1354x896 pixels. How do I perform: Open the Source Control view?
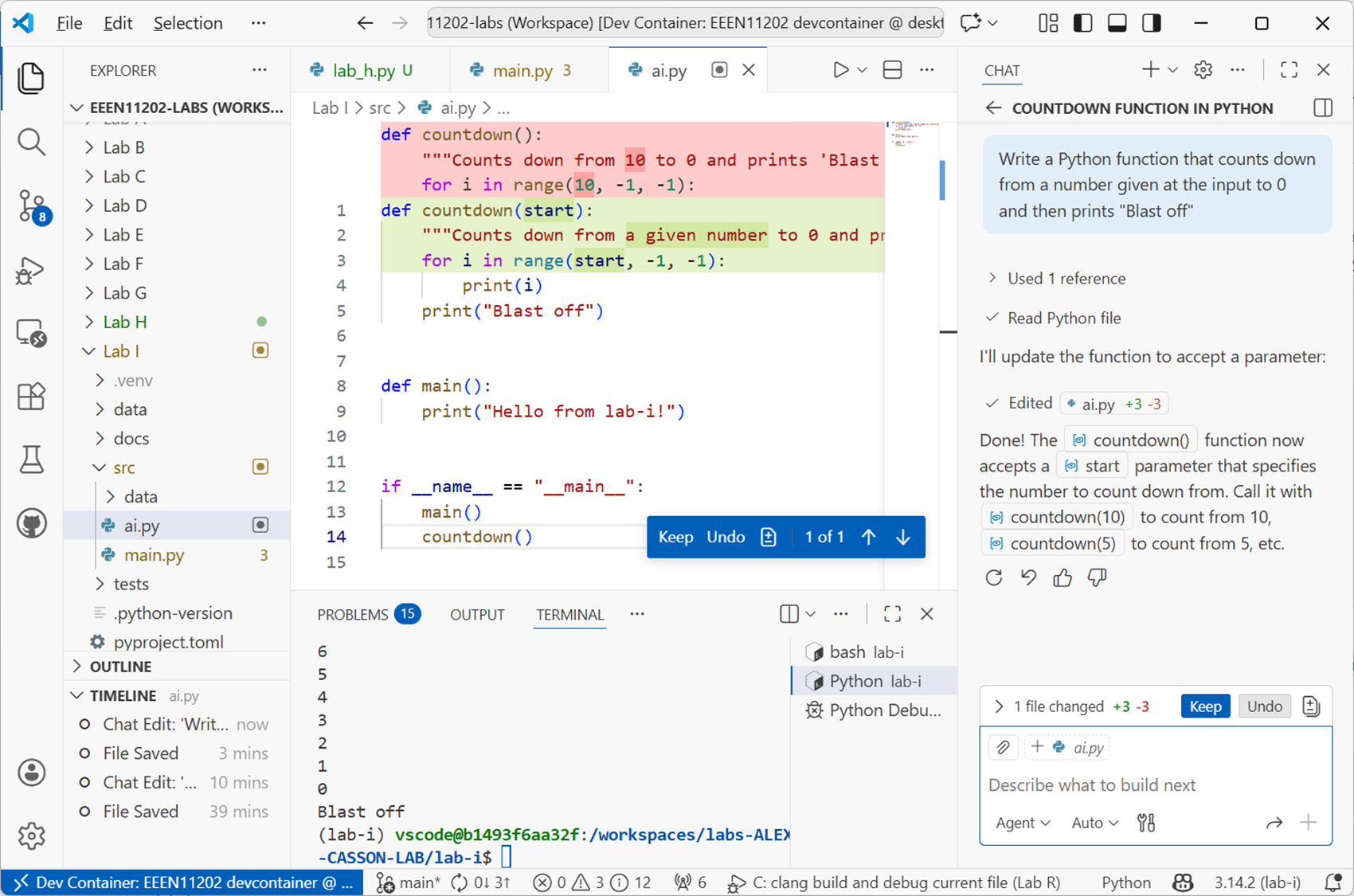pos(32,207)
